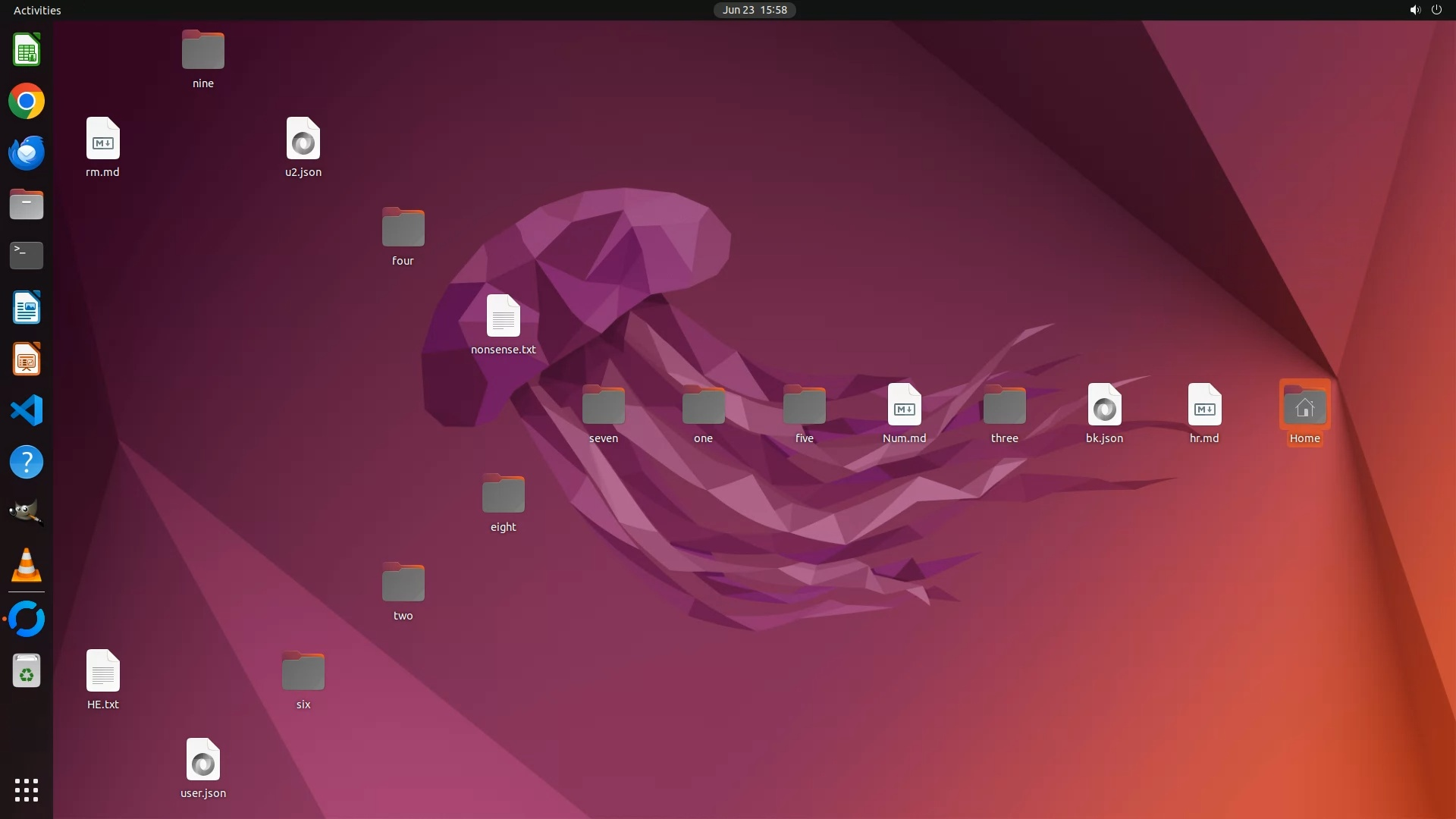This screenshot has width=1456, height=819.
Task: Launch Terminal from the dock
Action: point(27,256)
